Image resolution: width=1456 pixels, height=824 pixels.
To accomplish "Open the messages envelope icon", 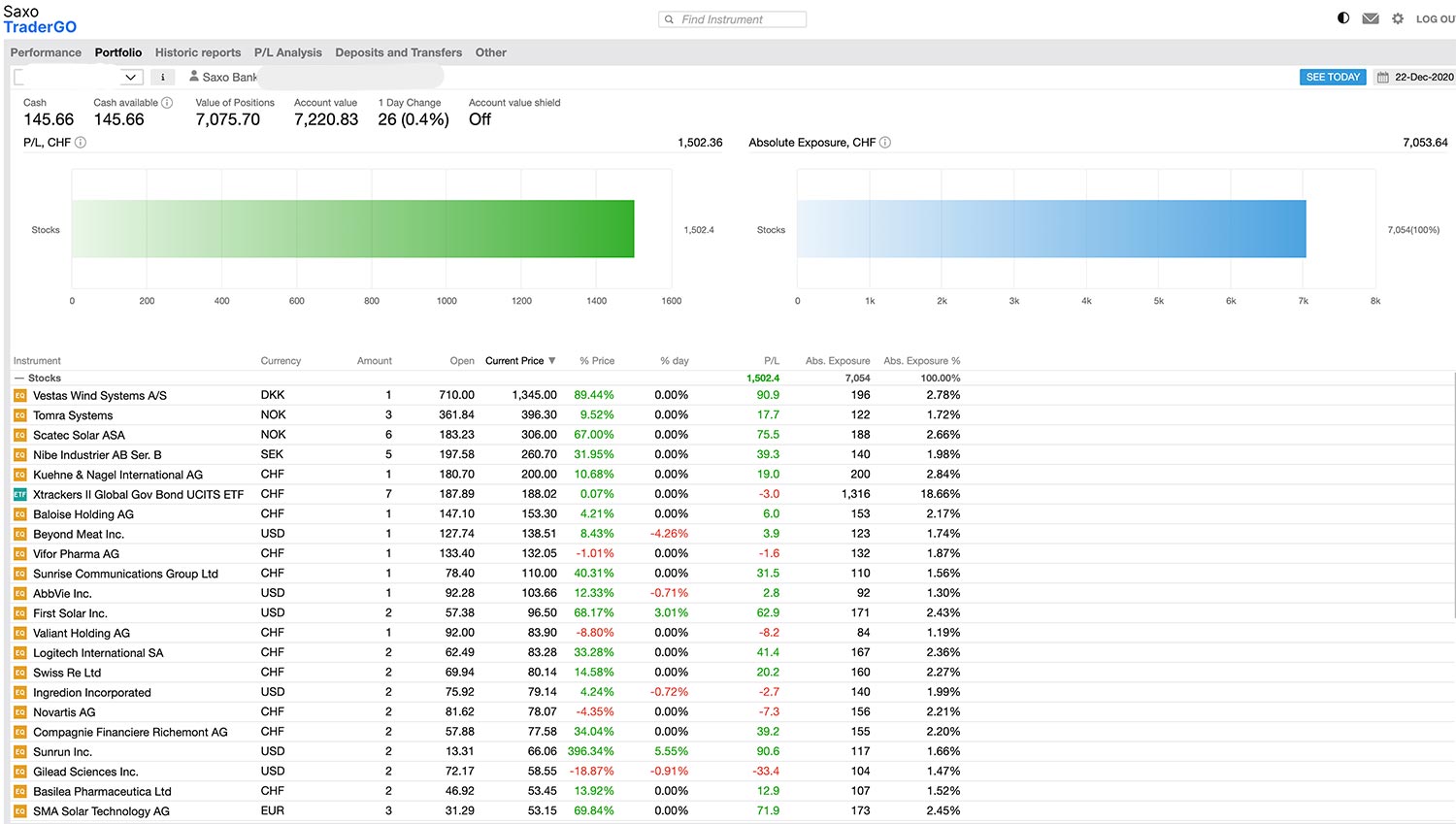I will click(x=1371, y=18).
